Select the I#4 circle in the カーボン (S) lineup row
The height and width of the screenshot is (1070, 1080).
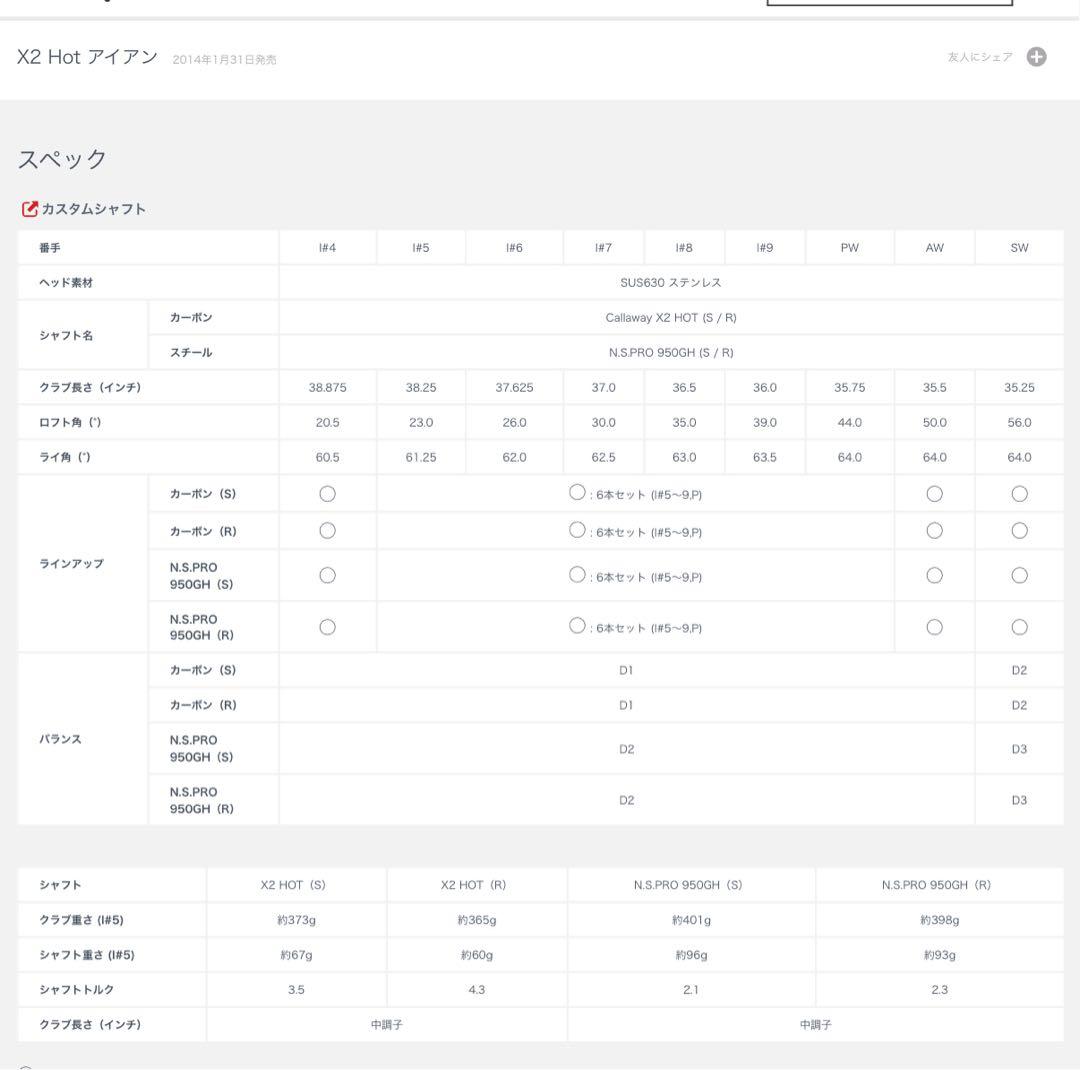coord(327,493)
